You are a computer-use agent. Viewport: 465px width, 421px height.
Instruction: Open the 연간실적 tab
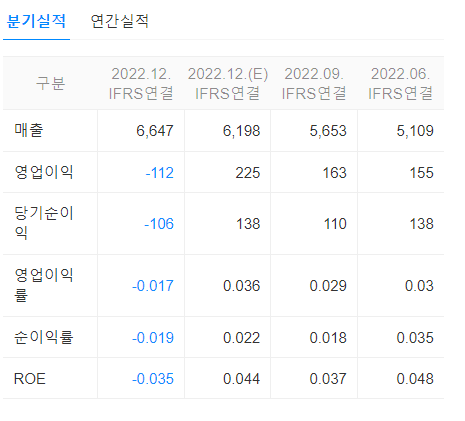[x=120, y=21]
